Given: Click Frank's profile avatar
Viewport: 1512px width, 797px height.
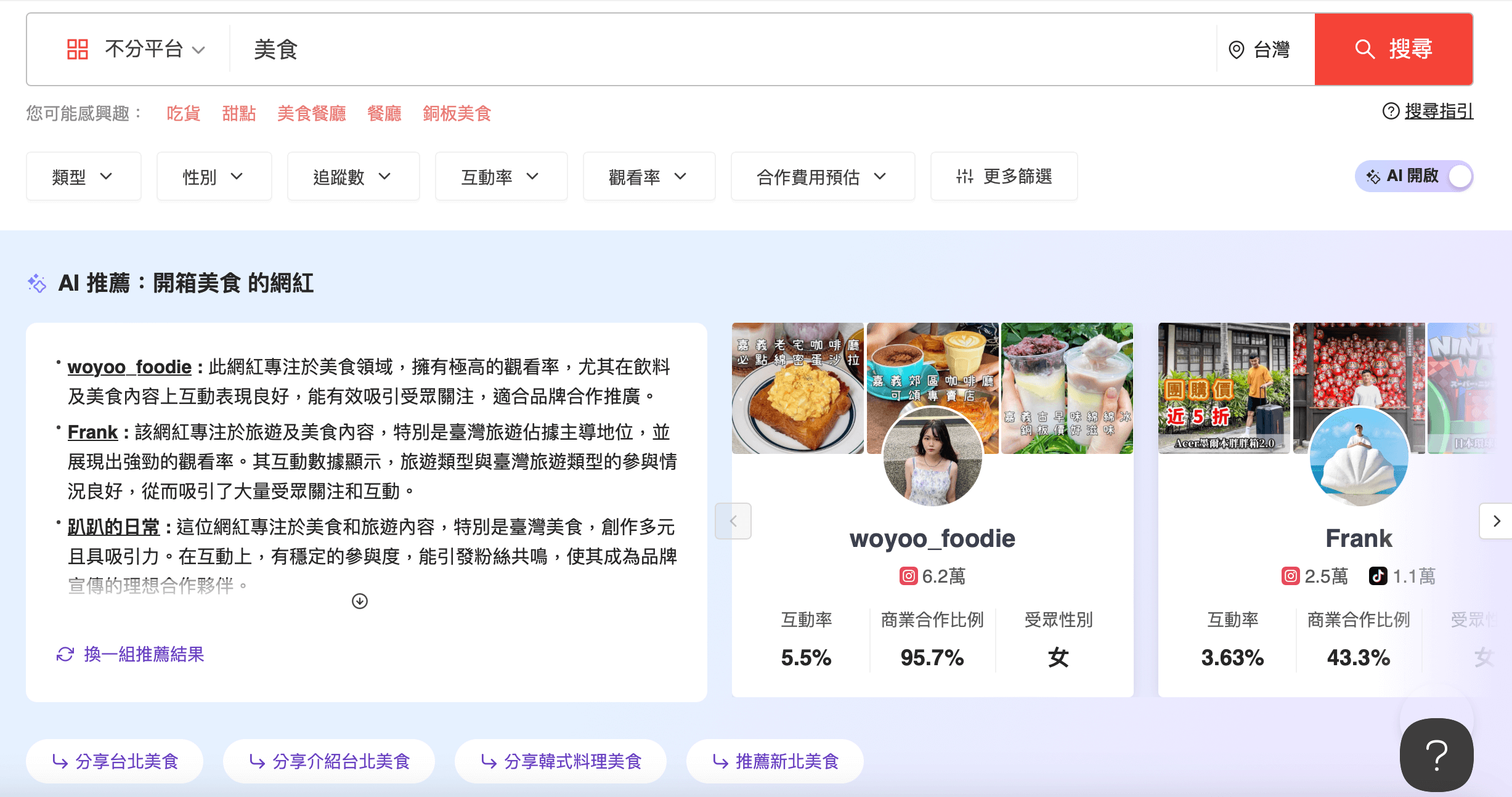Looking at the screenshot, I should pyautogui.click(x=1359, y=457).
